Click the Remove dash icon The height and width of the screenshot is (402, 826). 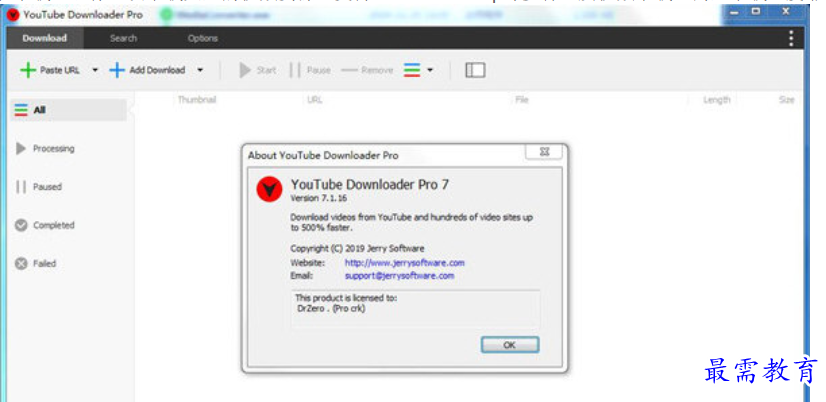(x=349, y=70)
